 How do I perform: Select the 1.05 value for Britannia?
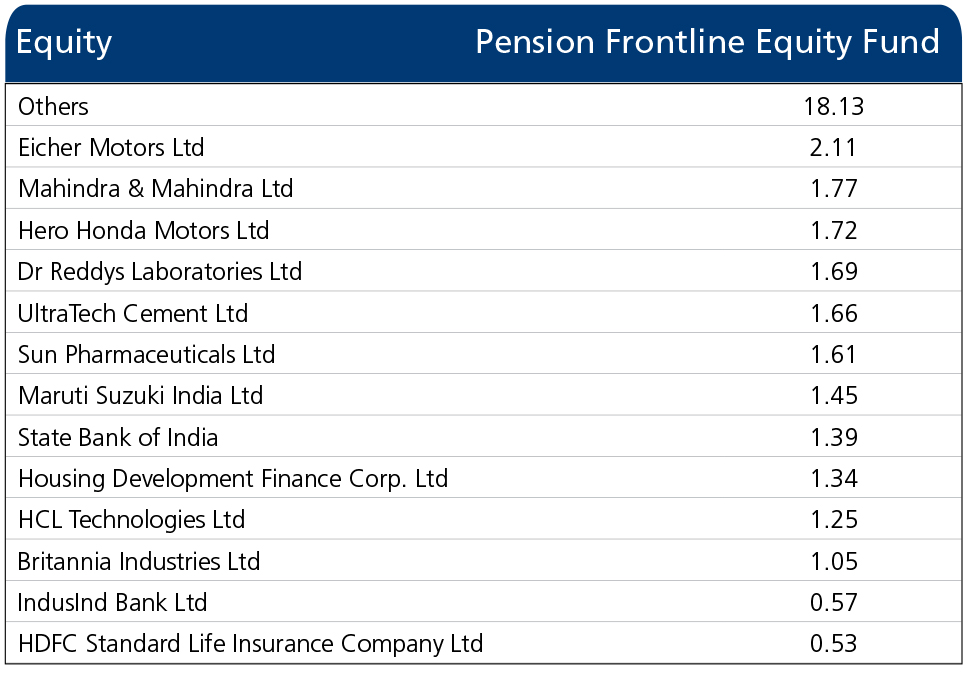(x=833, y=561)
